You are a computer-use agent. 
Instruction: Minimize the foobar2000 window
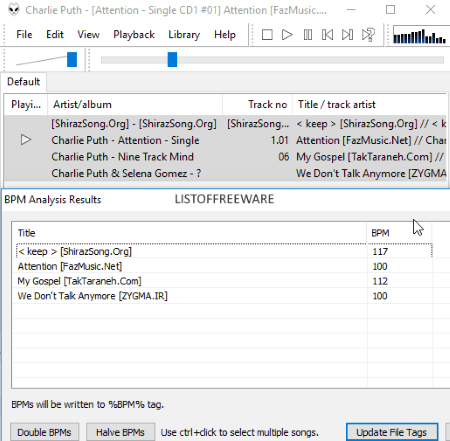coord(351,10)
